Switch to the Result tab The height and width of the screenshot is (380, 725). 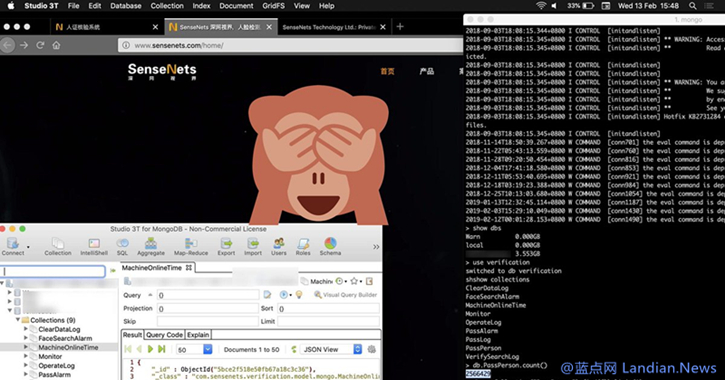[x=132, y=335]
